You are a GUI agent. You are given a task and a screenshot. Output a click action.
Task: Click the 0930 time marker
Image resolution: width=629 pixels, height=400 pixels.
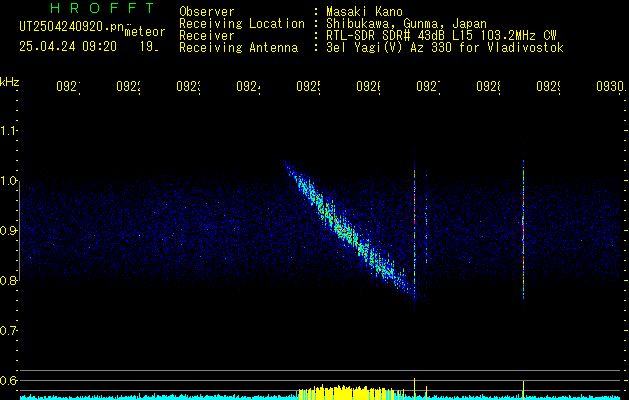610,87
